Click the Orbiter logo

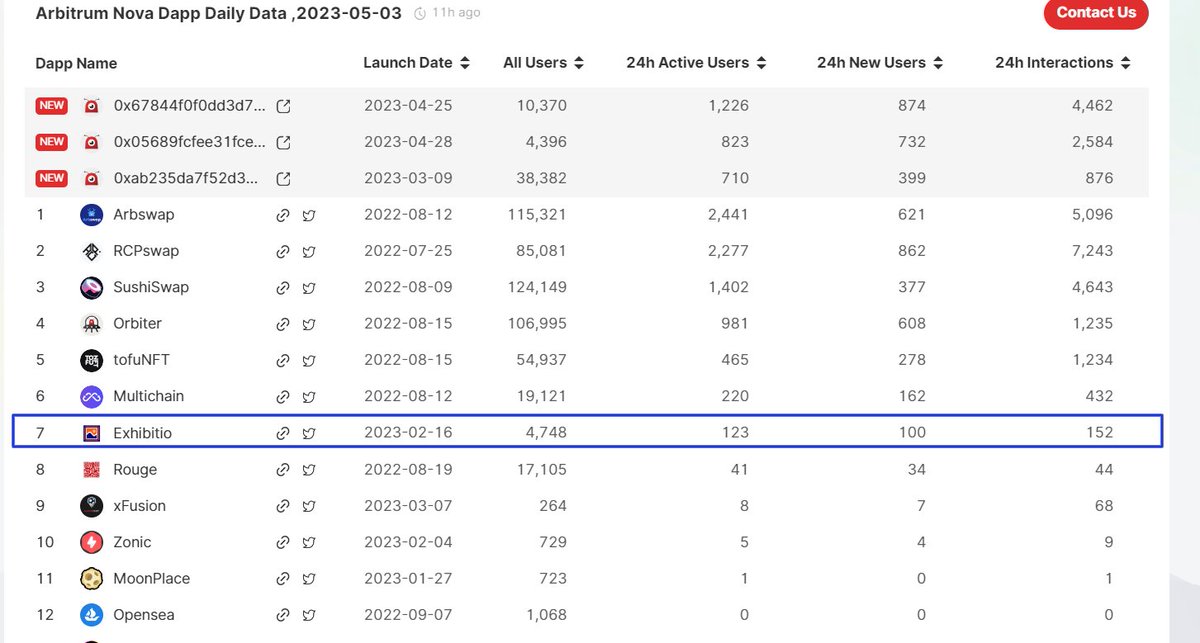[x=91, y=324]
